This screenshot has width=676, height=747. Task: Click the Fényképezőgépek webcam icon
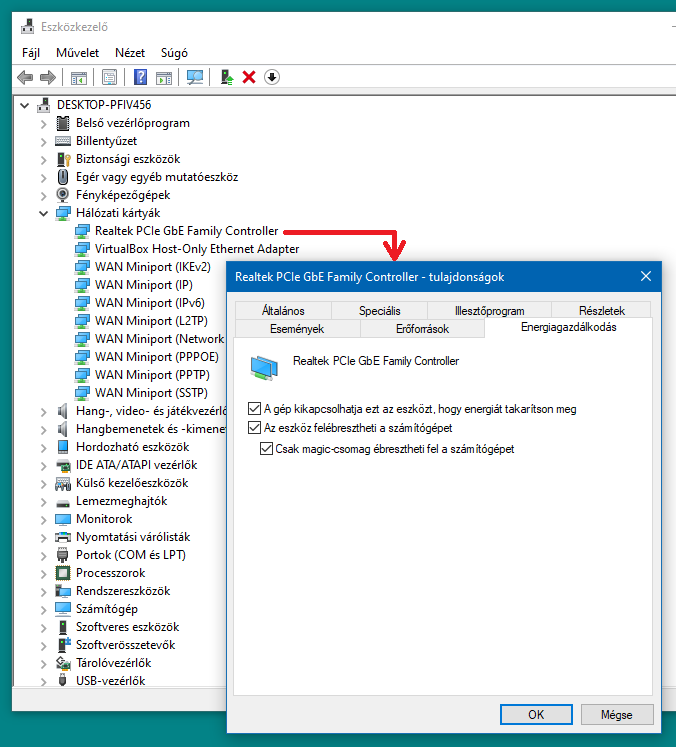pyautogui.click(x=62, y=195)
